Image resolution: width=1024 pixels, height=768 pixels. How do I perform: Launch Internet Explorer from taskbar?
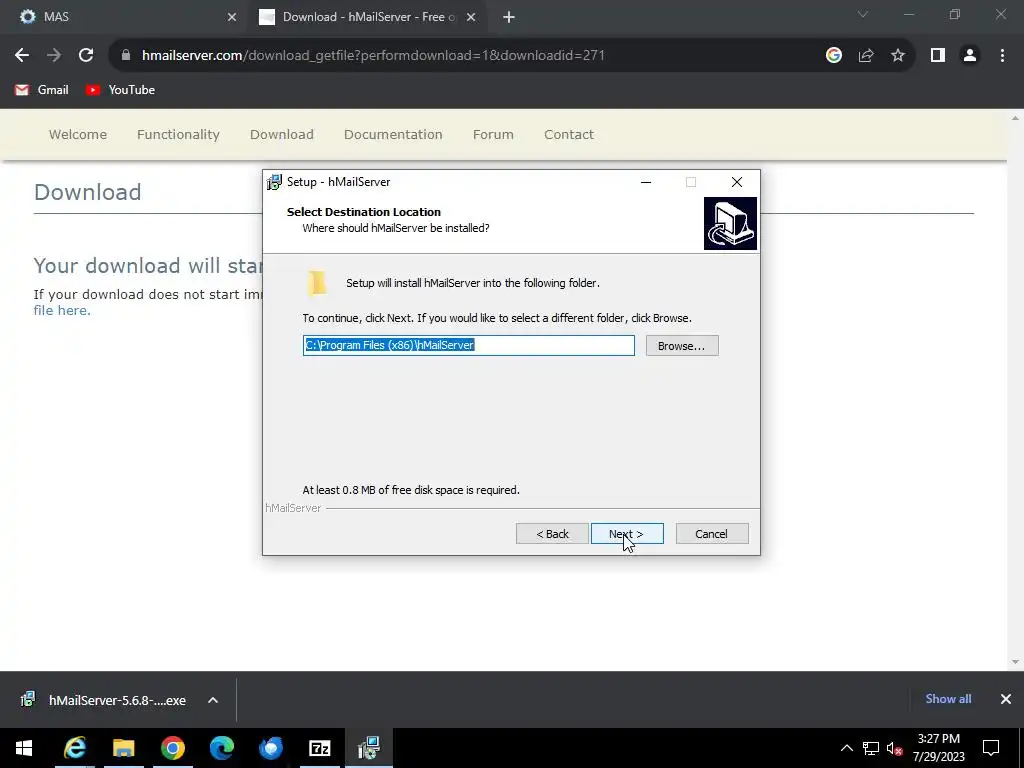(75, 748)
